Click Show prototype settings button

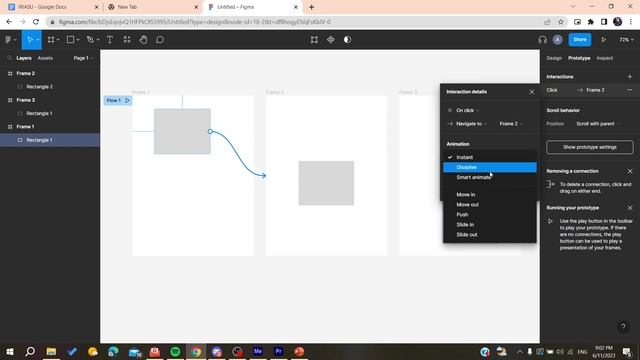(x=590, y=147)
